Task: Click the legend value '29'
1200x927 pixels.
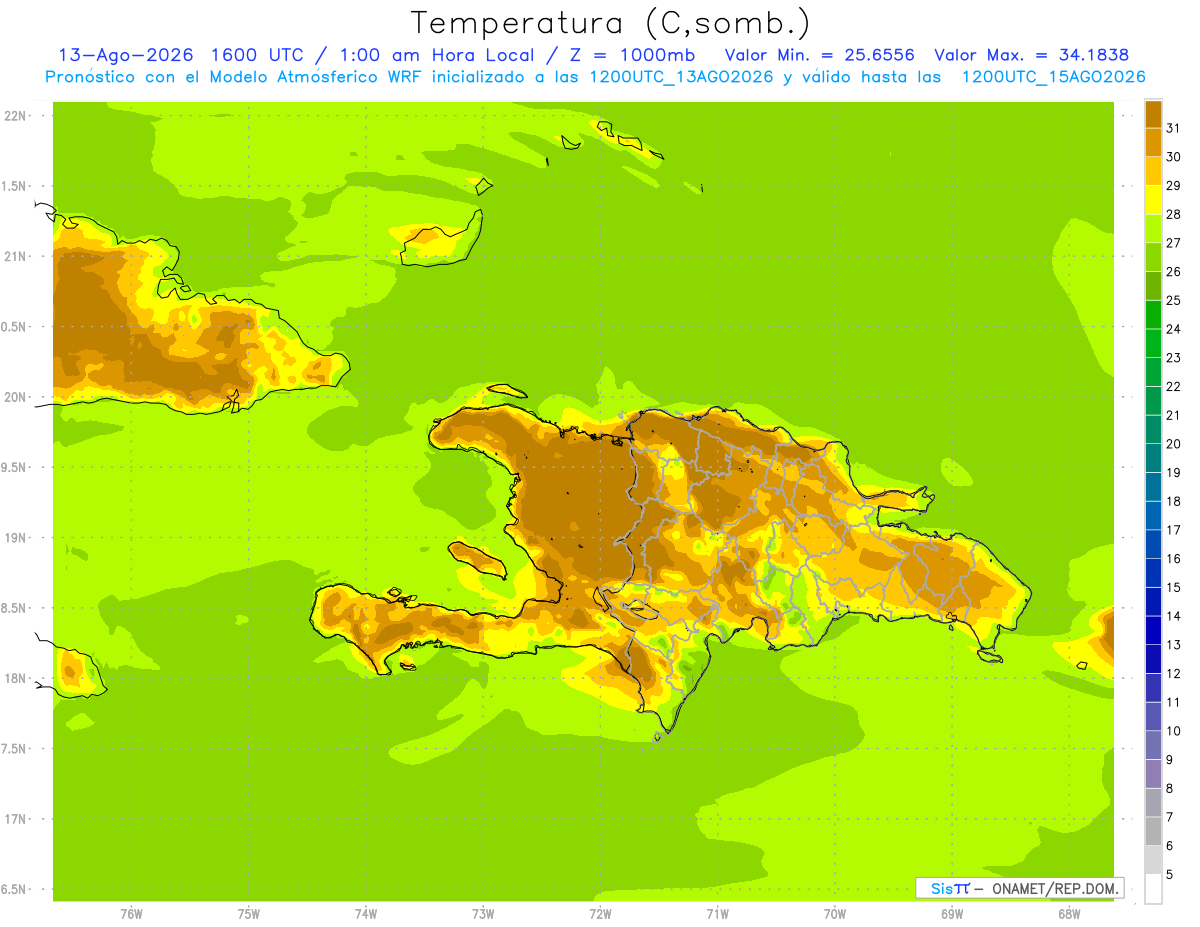Action: point(1173,185)
